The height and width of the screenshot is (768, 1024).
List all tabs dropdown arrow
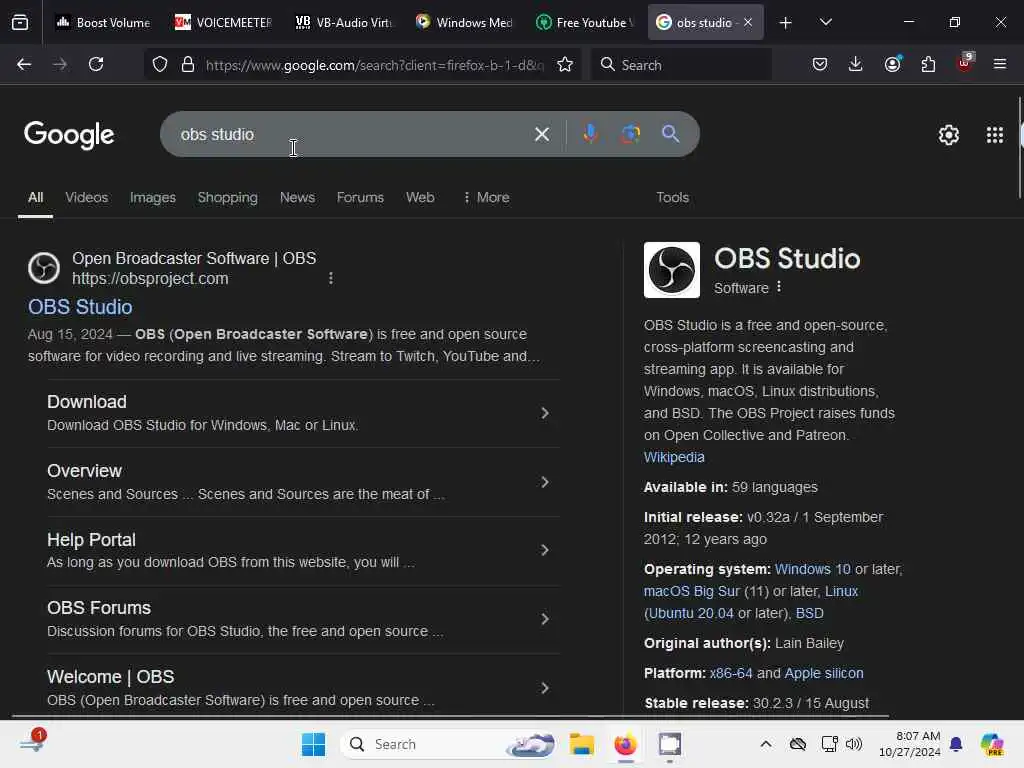tap(825, 22)
